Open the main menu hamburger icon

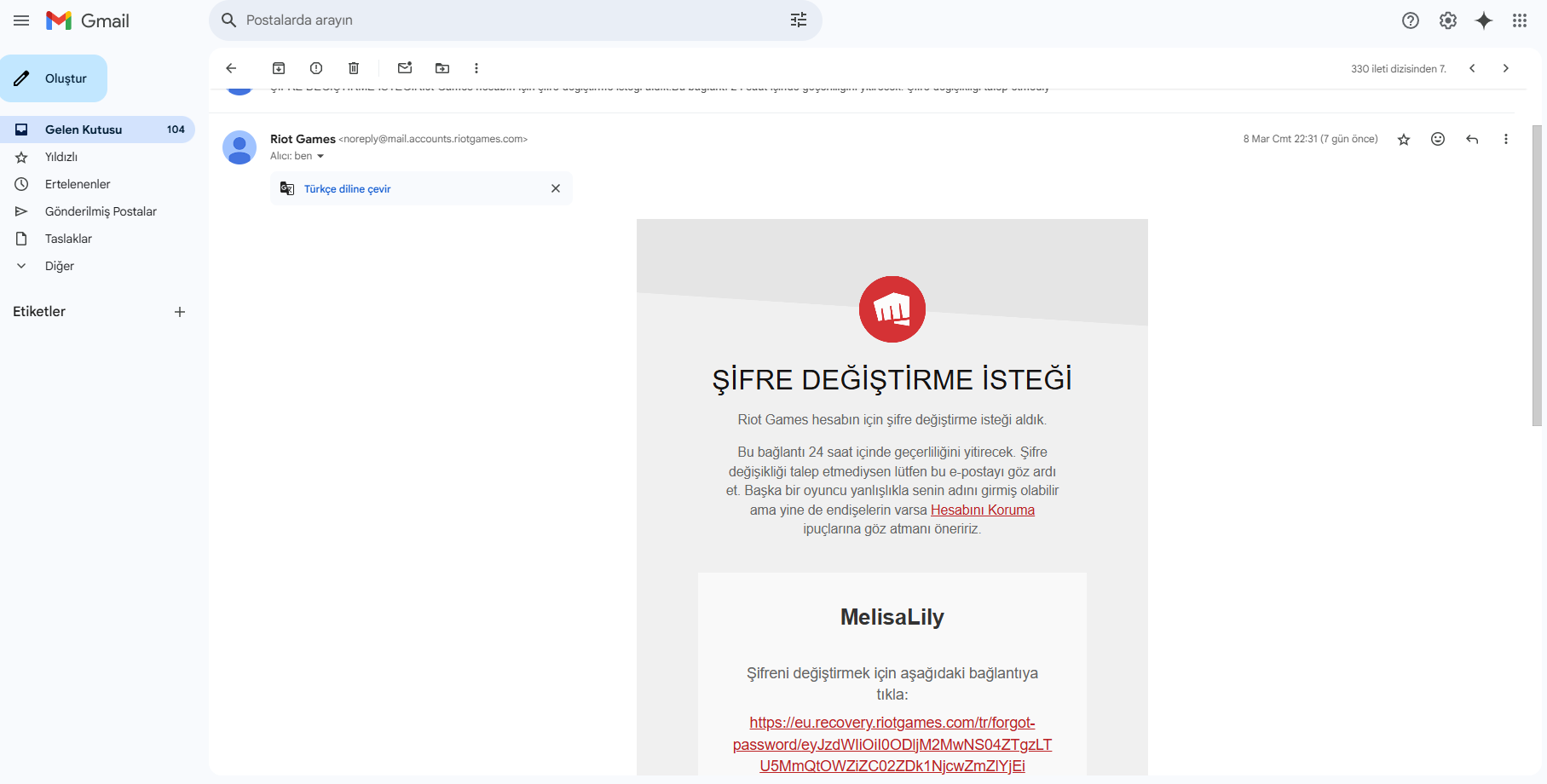[21, 20]
